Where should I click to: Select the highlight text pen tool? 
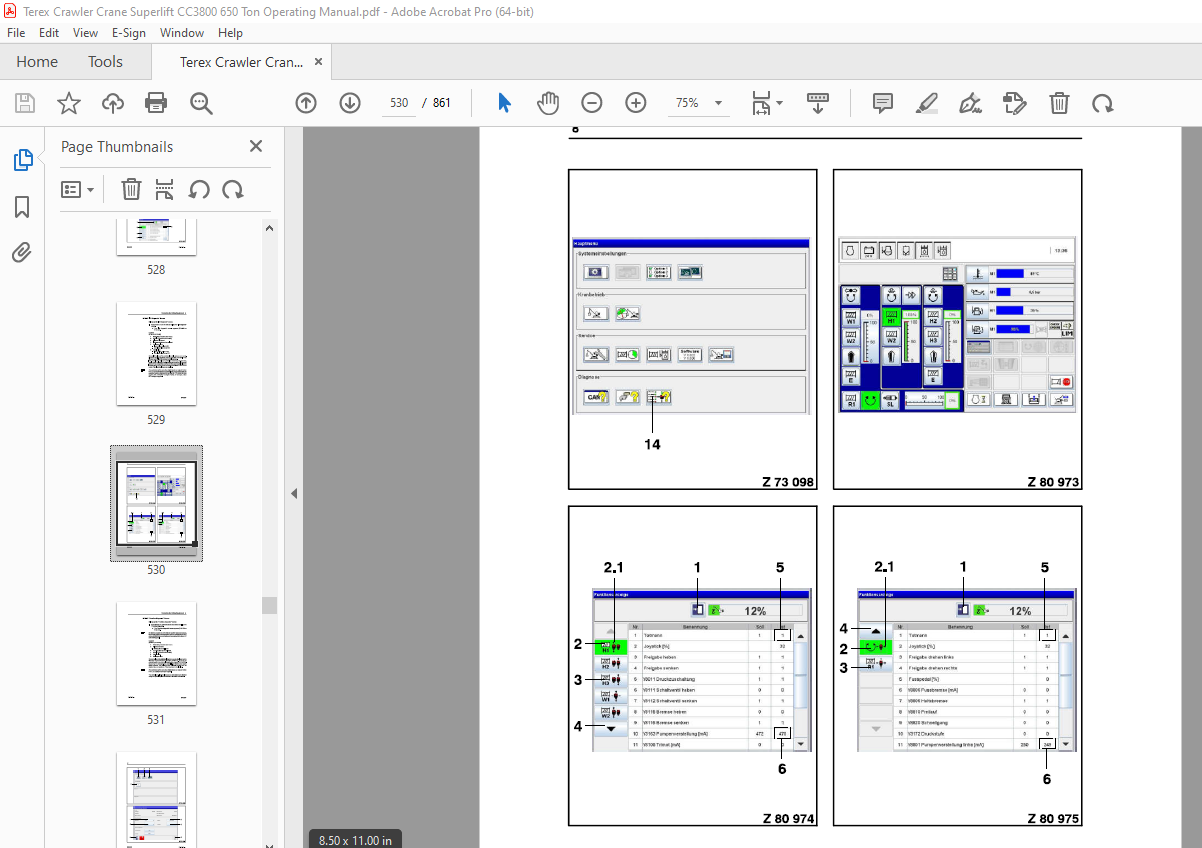[926, 103]
